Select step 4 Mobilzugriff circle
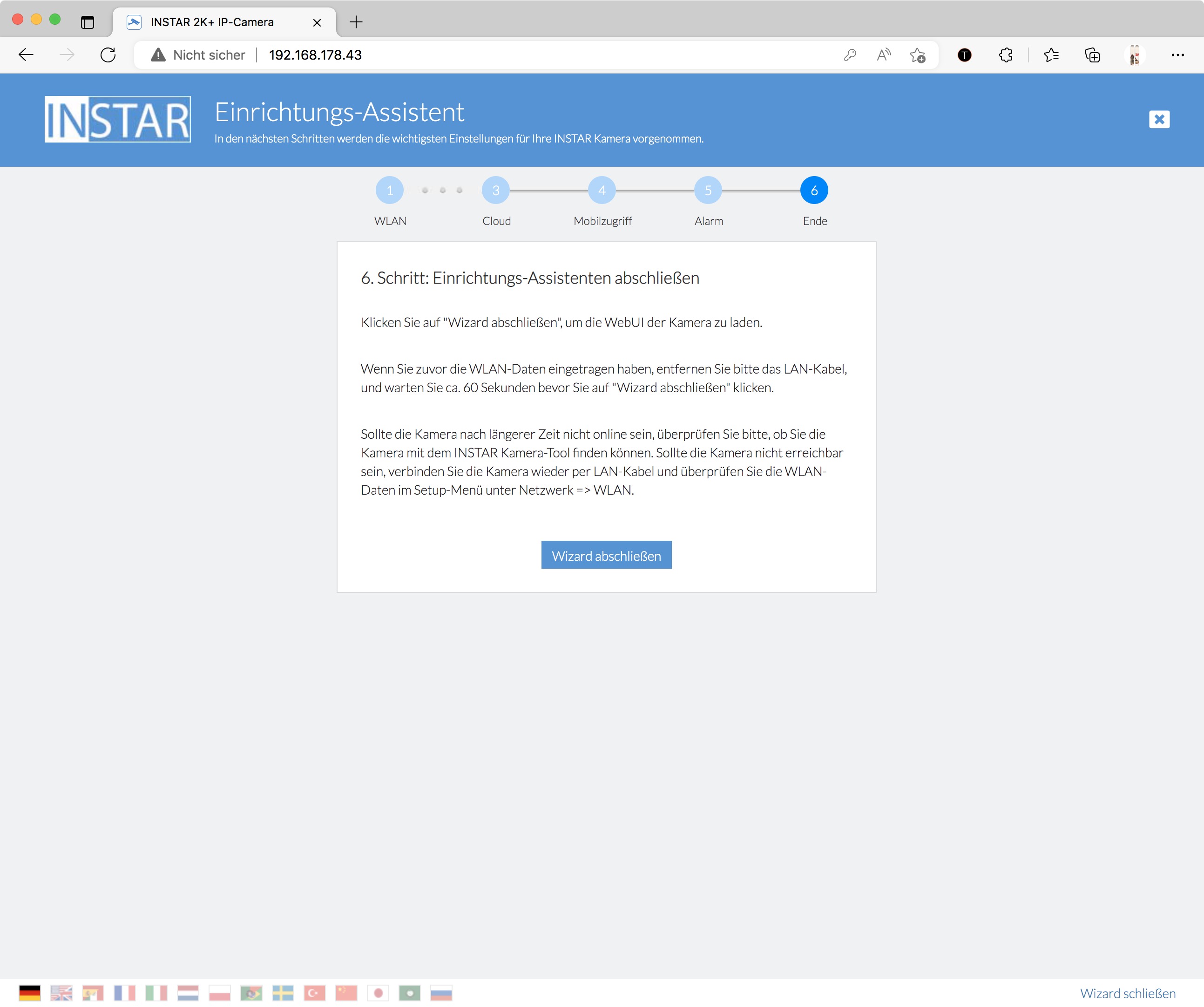Viewport: 1204px width, 1007px height. pos(602,191)
